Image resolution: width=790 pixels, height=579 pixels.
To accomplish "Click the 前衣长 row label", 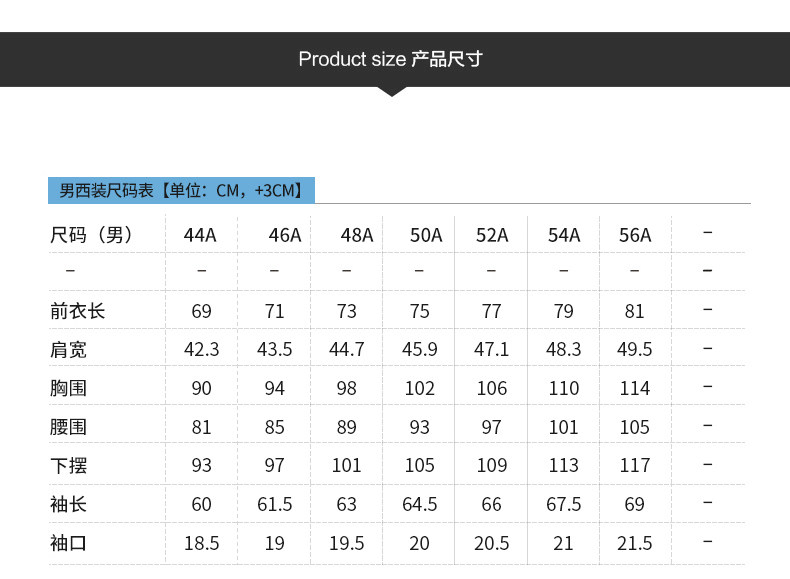I will [78, 311].
